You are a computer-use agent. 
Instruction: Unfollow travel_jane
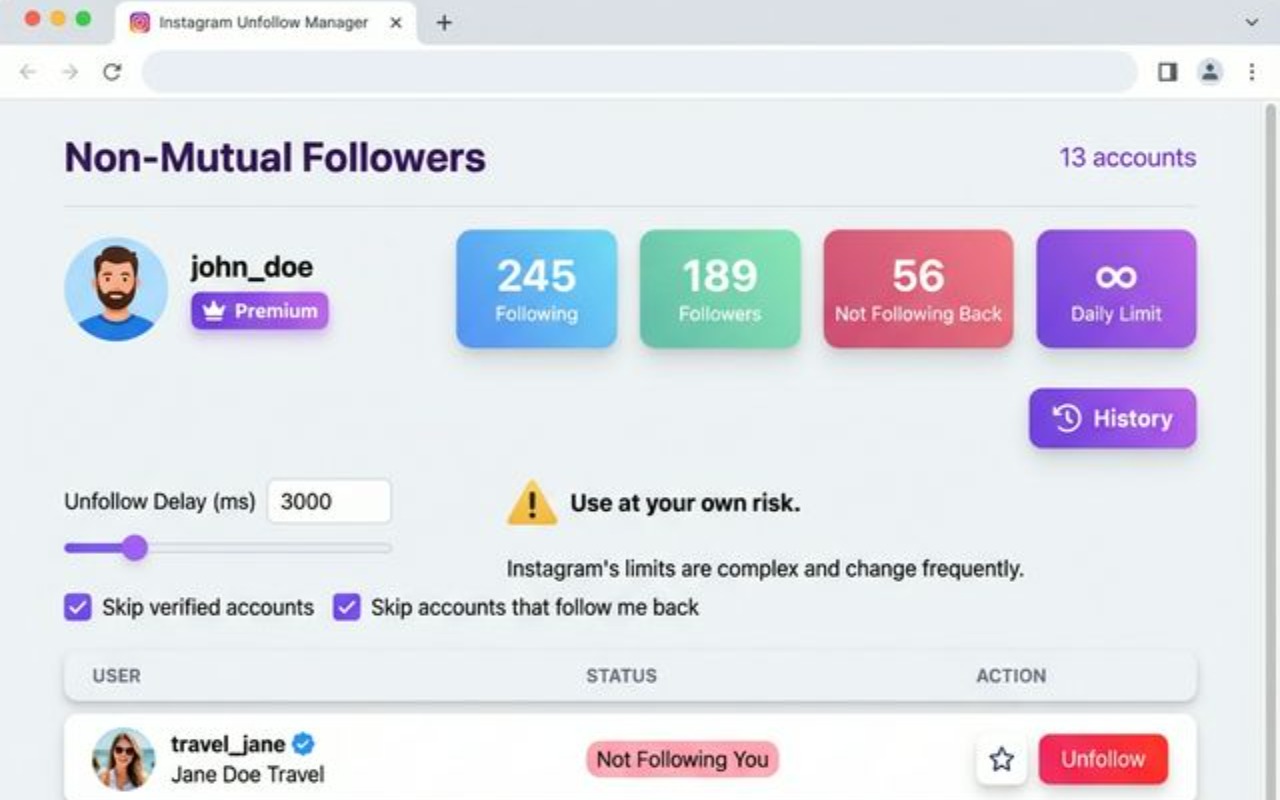(1103, 759)
